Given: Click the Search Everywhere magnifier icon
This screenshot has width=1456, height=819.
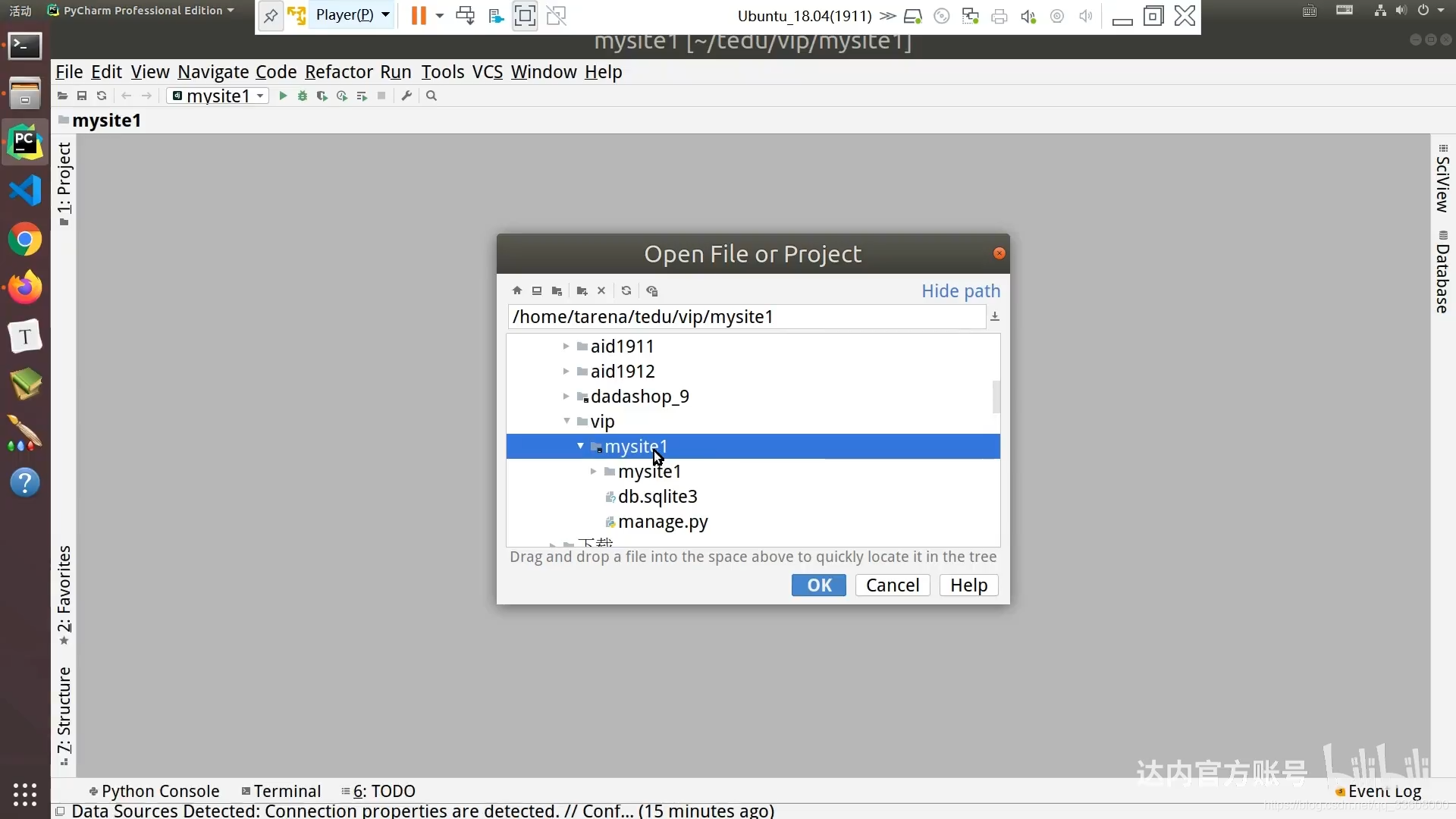Looking at the screenshot, I should pyautogui.click(x=431, y=96).
